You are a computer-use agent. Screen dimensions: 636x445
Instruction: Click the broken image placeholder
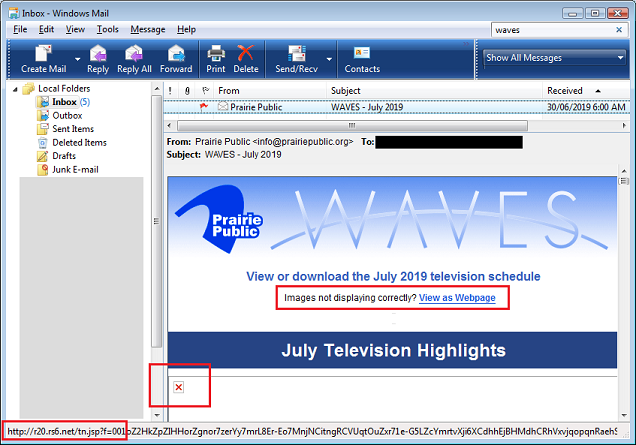178,387
